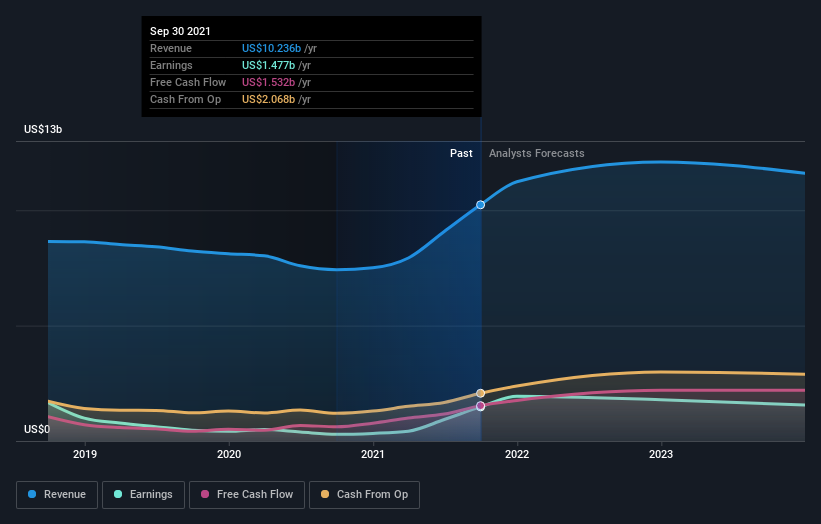Toggle the Free Cash Flow legend button

(x=247, y=495)
